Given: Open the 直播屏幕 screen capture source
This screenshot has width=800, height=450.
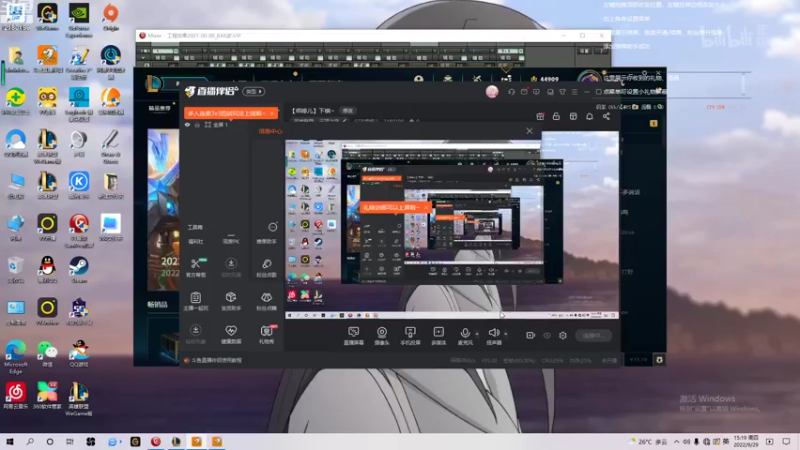Looking at the screenshot, I should 354,336.
